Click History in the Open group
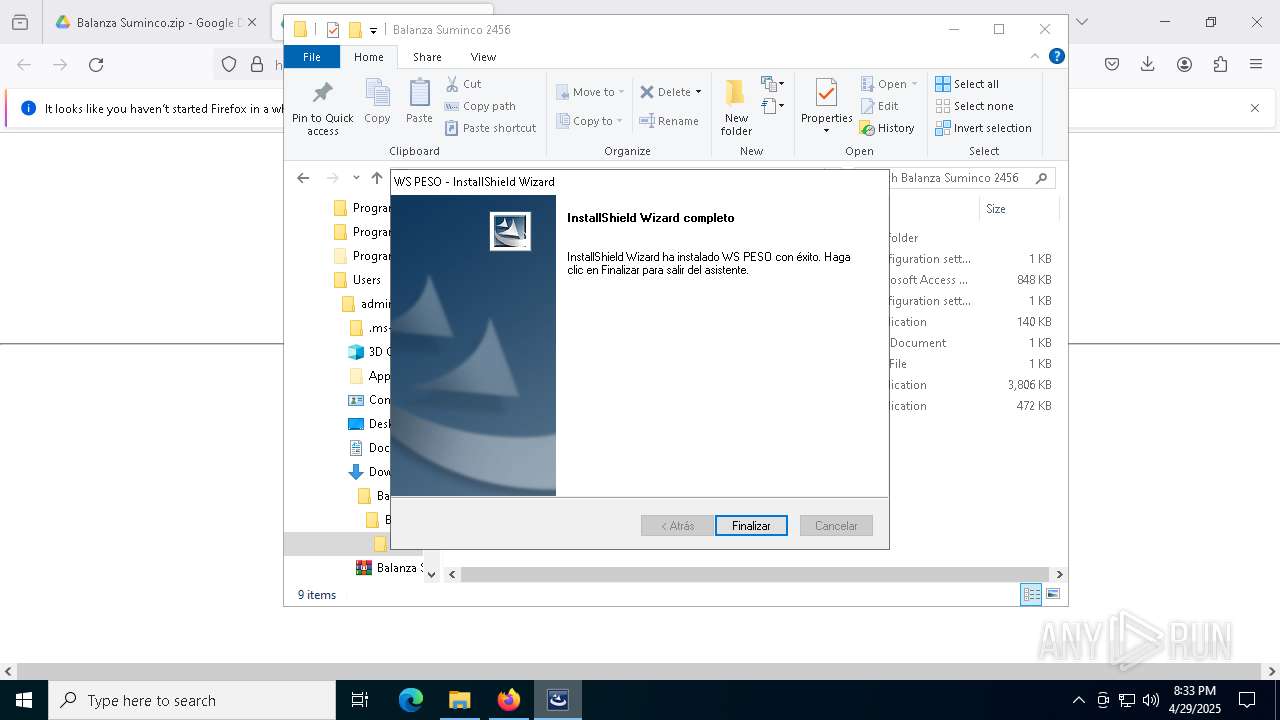This screenshot has height=720, width=1280. coord(887,128)
